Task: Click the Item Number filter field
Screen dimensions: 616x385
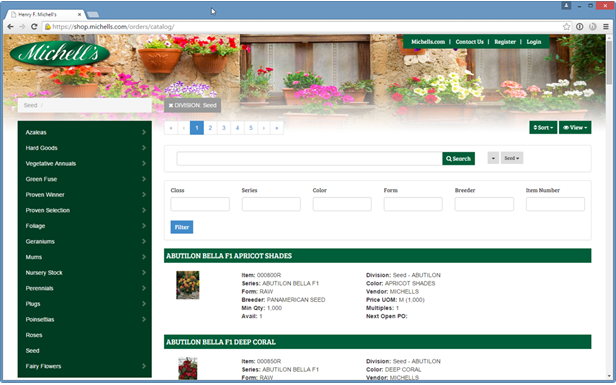Action: 555,204
